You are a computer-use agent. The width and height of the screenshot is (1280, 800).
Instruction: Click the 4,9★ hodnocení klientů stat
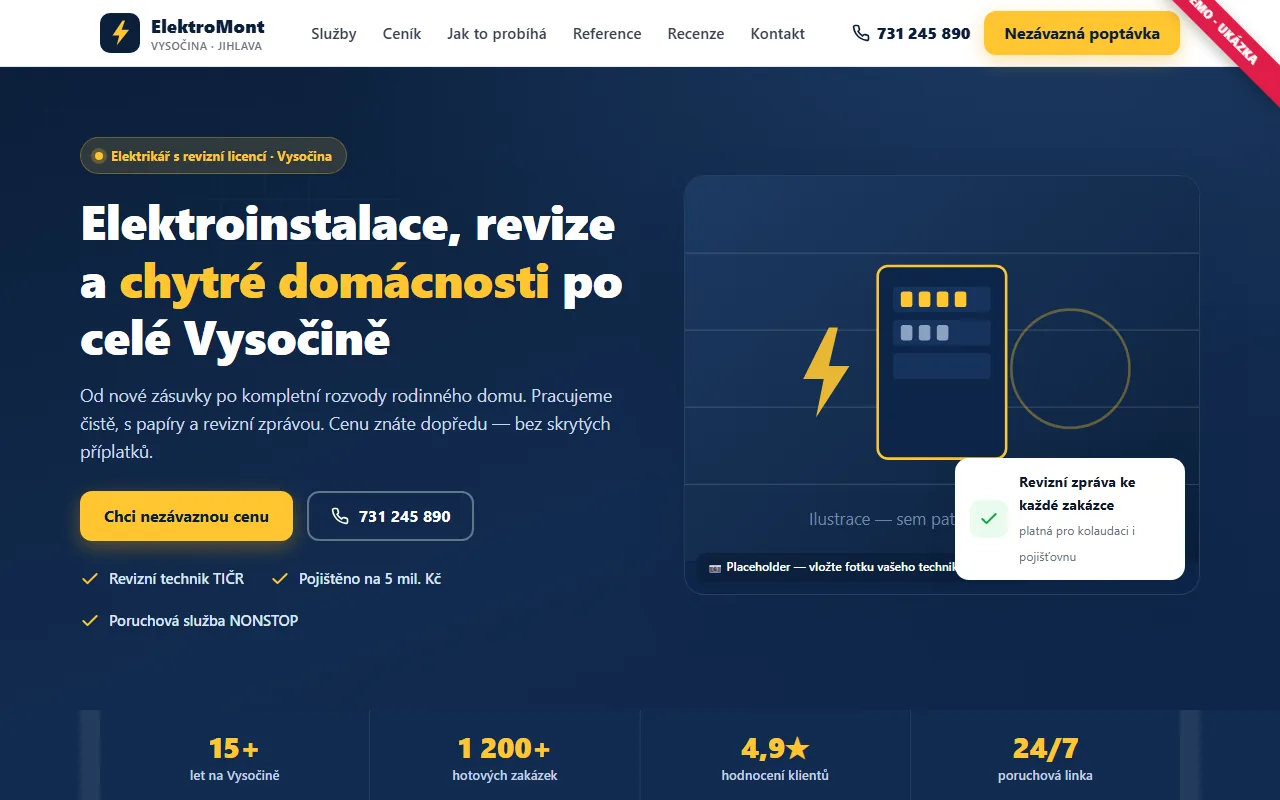[775, 759]
